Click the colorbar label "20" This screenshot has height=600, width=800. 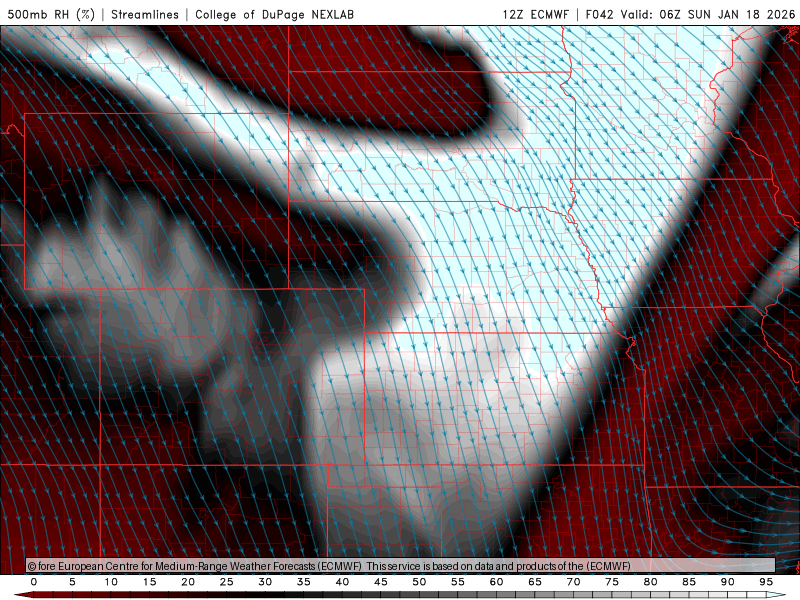click(x=188, y=582)
